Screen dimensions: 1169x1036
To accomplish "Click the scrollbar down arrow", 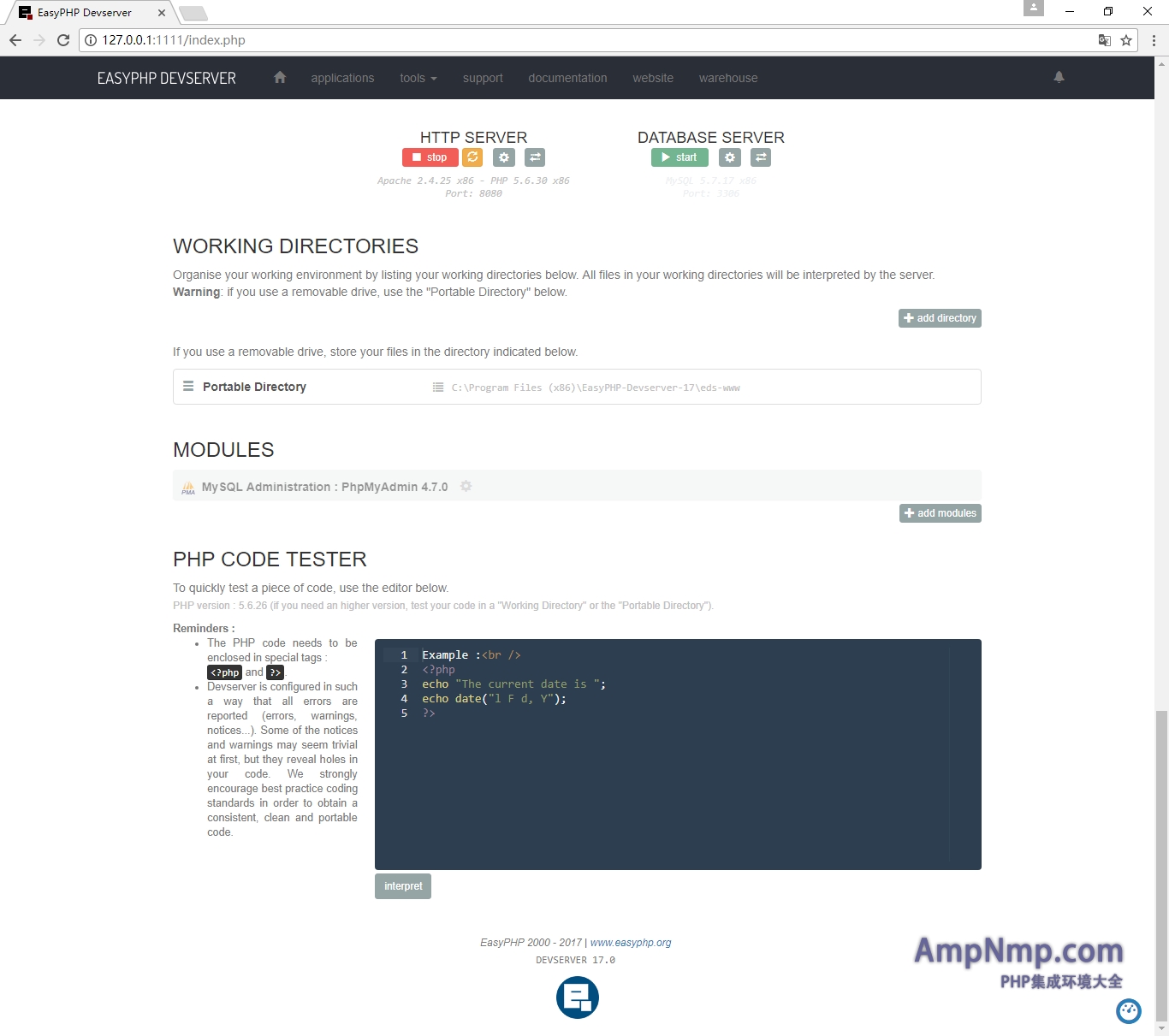I will point(1161,1028).
